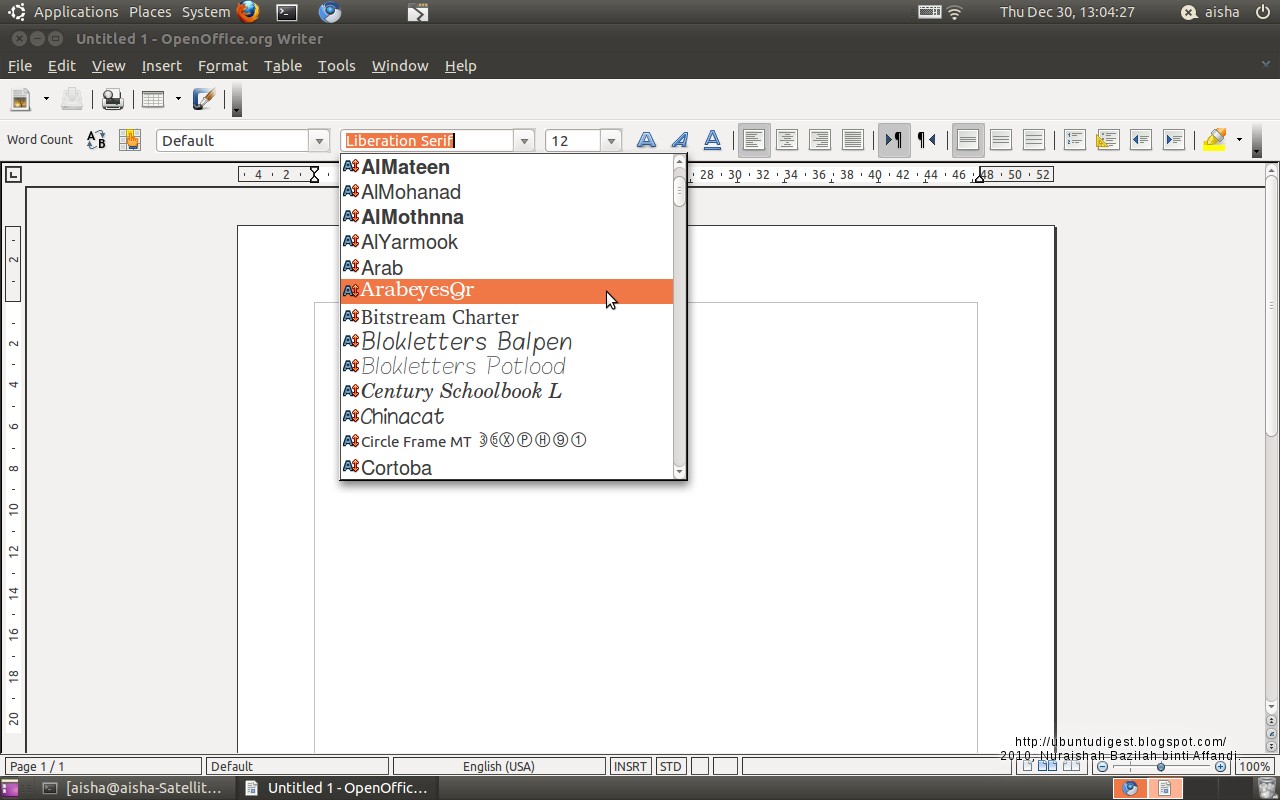Turn on bulleted list
The image size is (1280, 800).
[x=1108, y=140]
